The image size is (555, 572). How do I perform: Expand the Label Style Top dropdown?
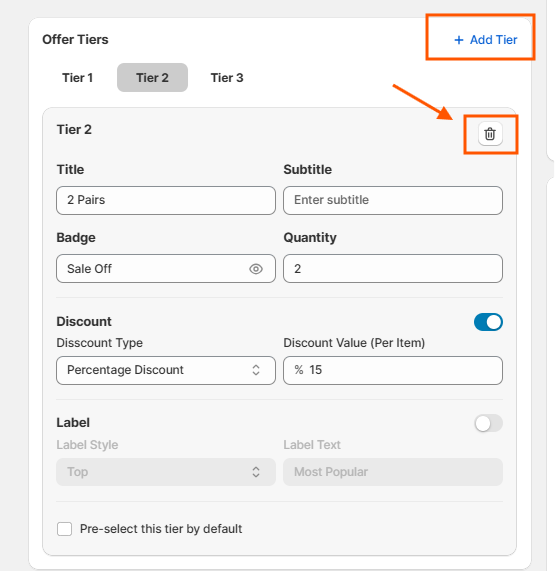coord(166,472)
